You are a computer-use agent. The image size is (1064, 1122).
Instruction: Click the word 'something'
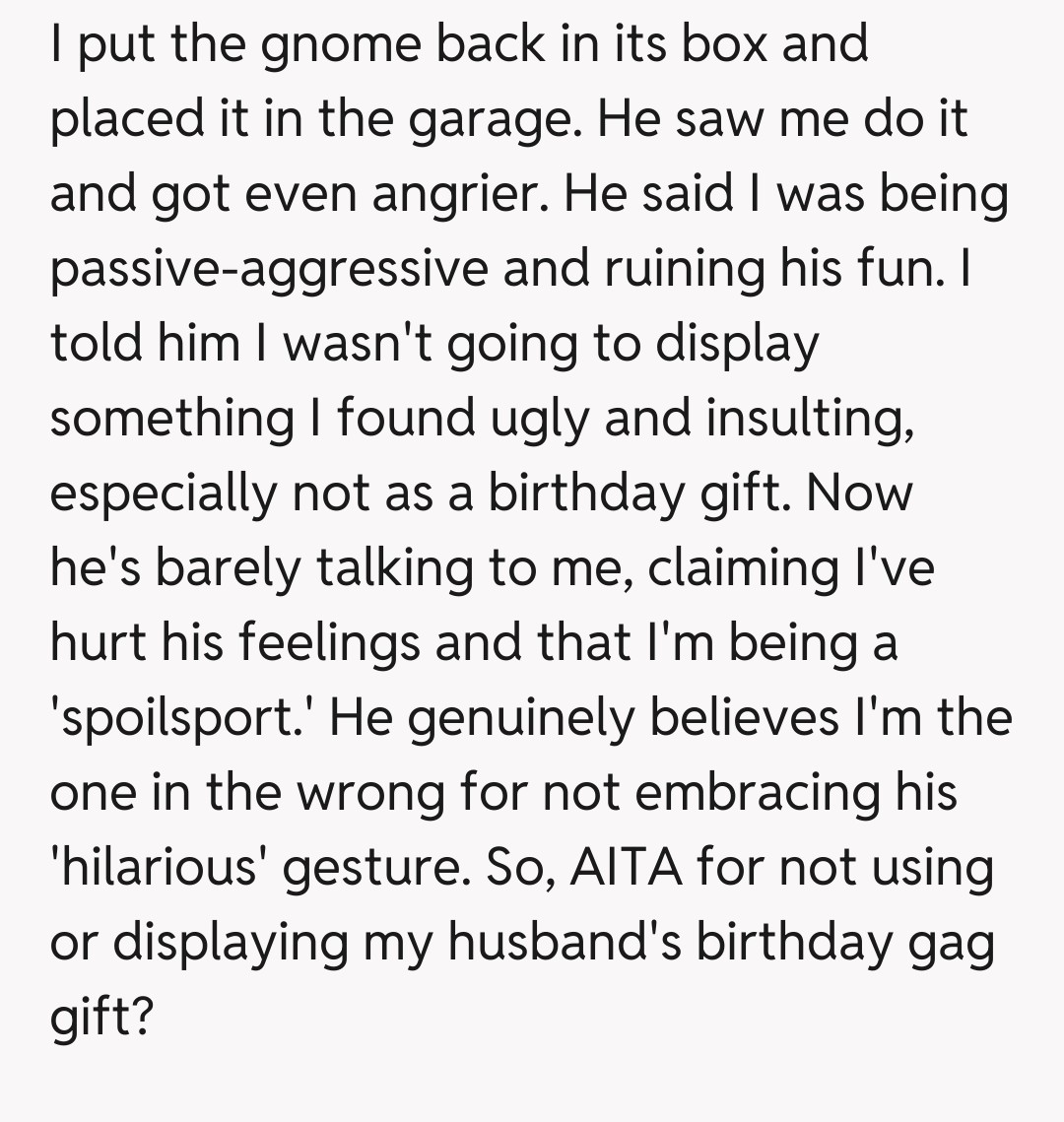point(171,420)
